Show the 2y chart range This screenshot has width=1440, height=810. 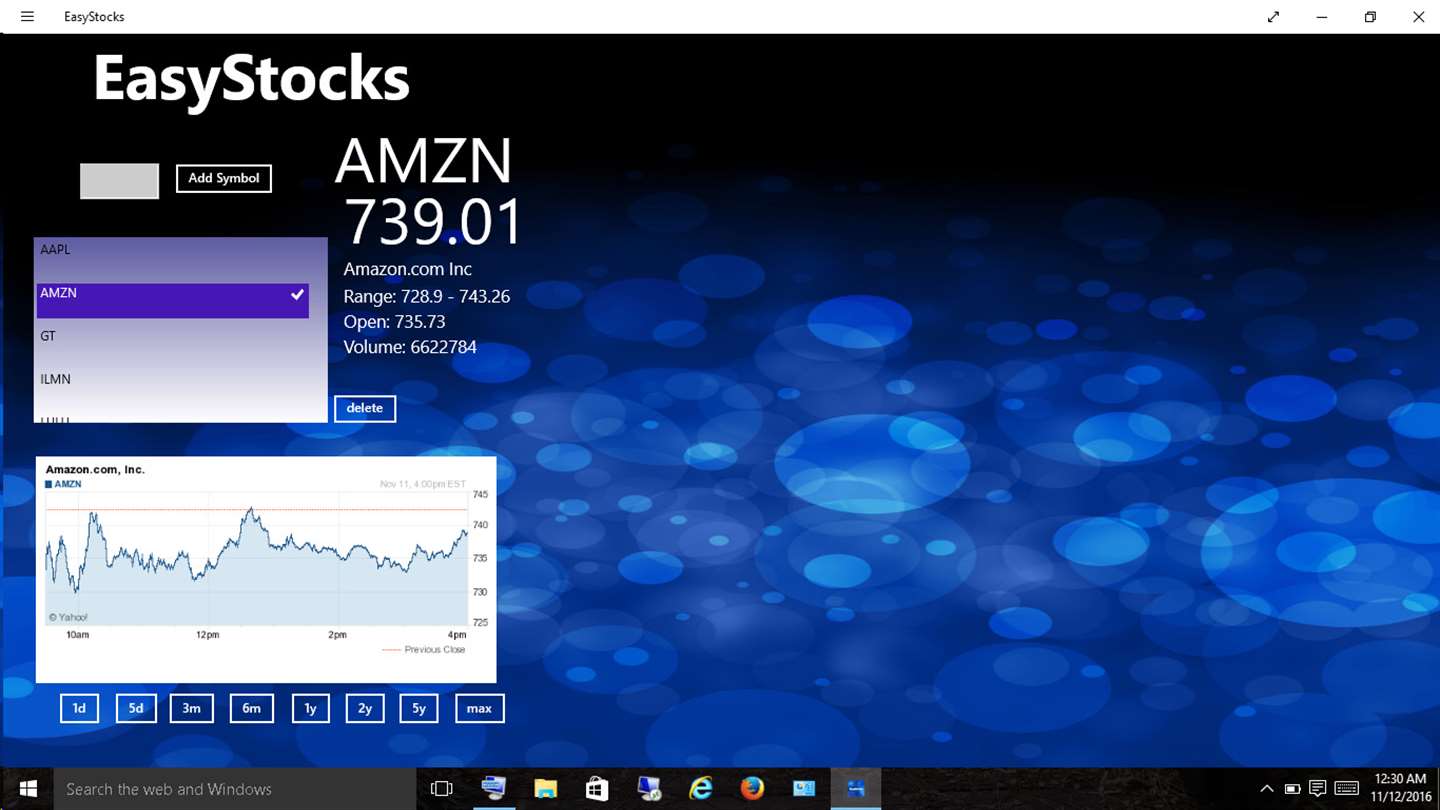365,708
